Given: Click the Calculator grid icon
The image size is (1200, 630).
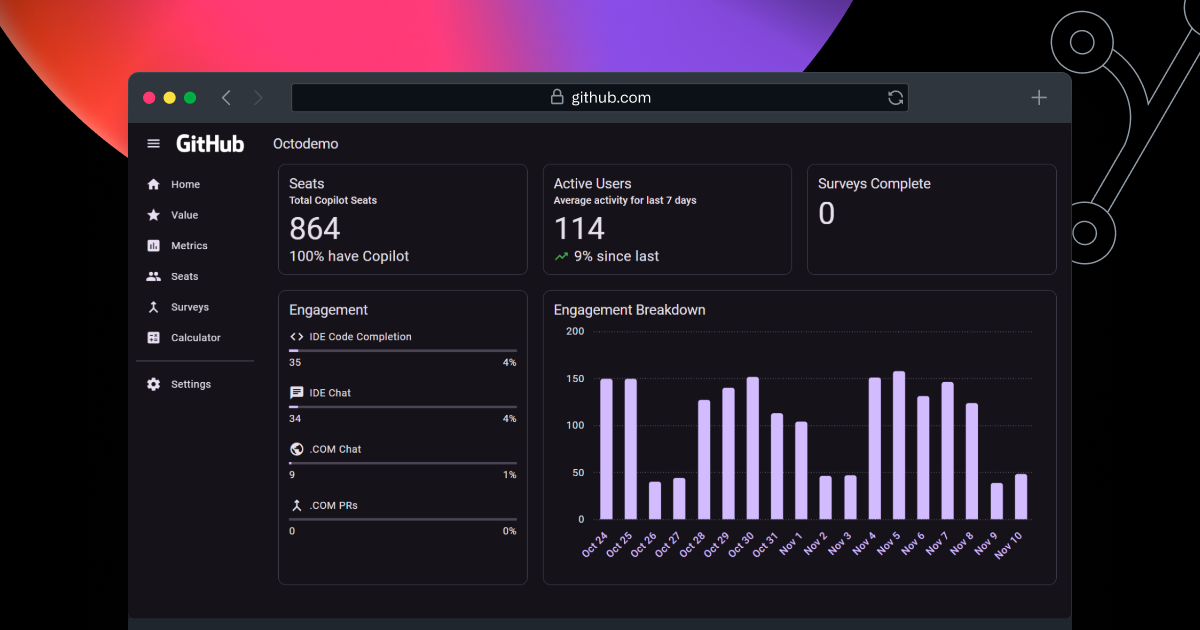Looking at the screenshot, I should 153,338.
